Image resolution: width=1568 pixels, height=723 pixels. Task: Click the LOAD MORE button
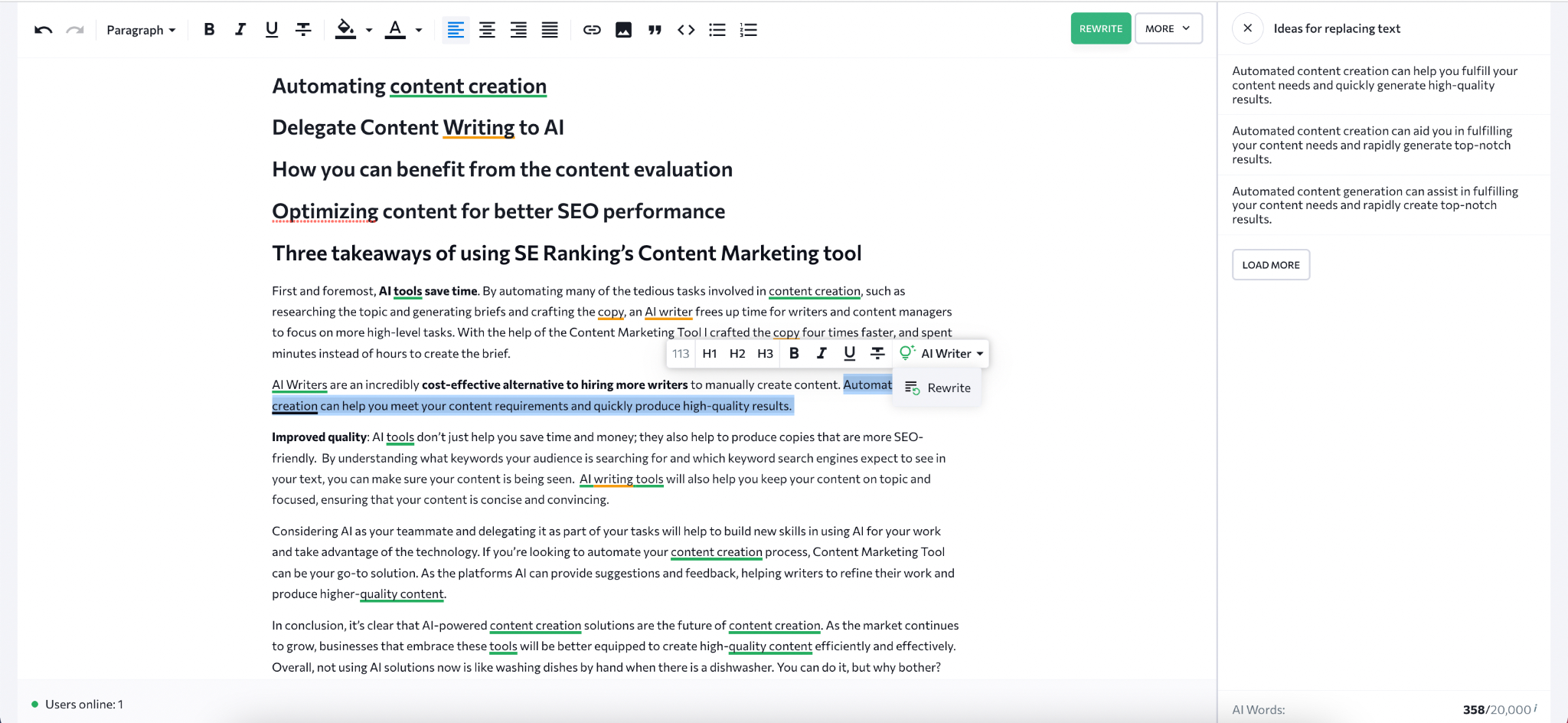coord(1270,265)
